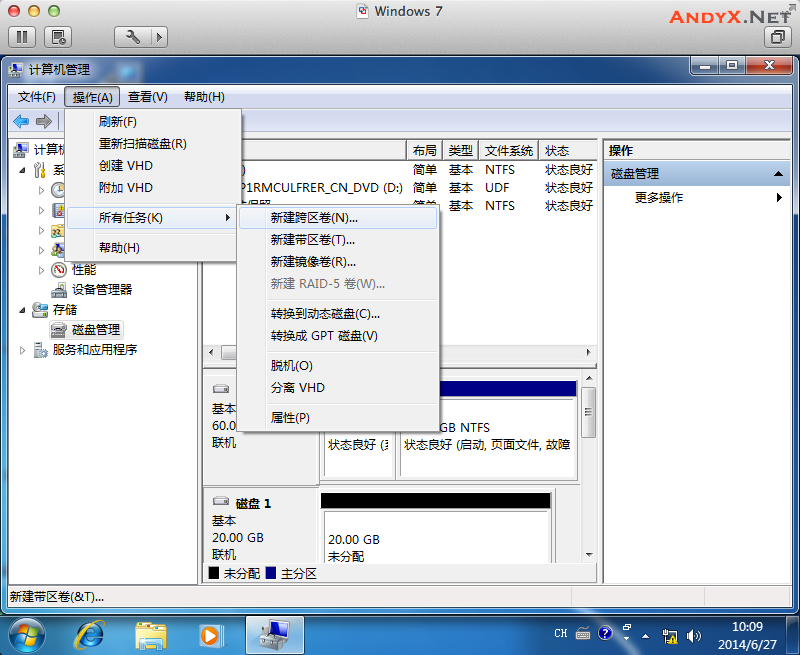This screenshot has width=800, height=655.
Task: Open the 查看(V) menu
Action: [147, 97]
